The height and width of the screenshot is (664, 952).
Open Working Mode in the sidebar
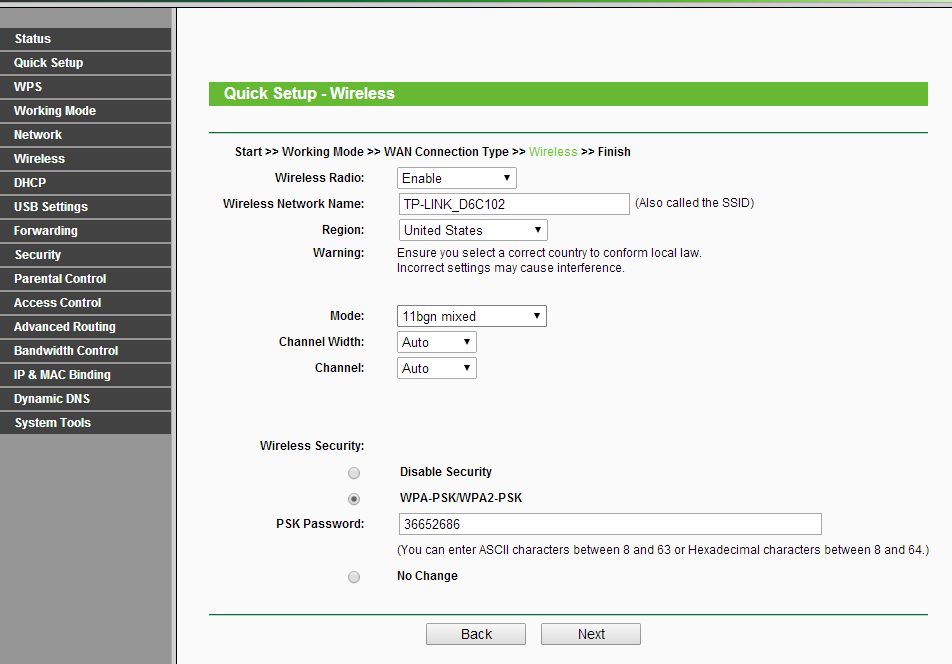[85, 111]
